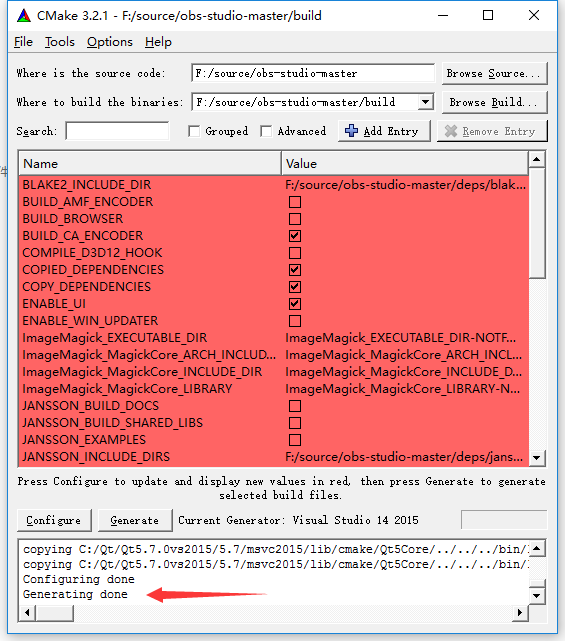Select ImageMagick_MagickCore_LIBRARY row
Viewport: 565px width, 641px height.
(274, 389)
